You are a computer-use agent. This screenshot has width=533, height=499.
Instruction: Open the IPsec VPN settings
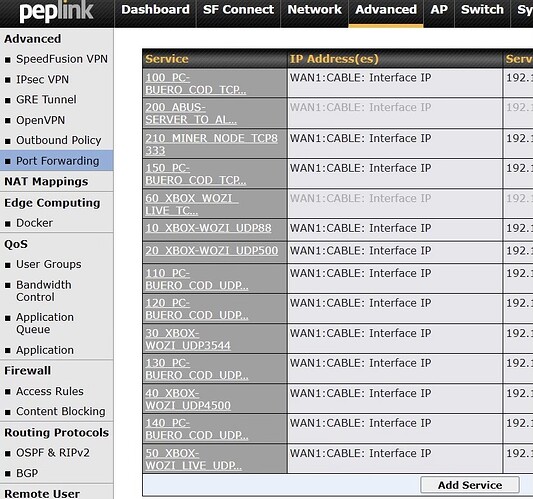[42, 80]
